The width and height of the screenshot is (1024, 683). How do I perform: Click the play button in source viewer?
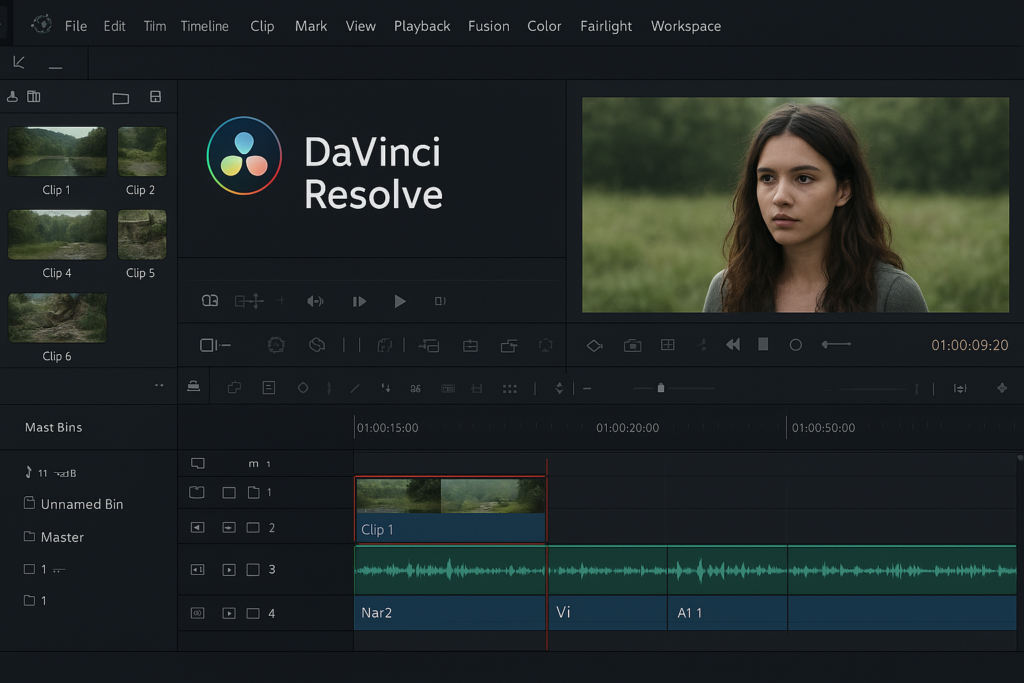click(400, 301)
